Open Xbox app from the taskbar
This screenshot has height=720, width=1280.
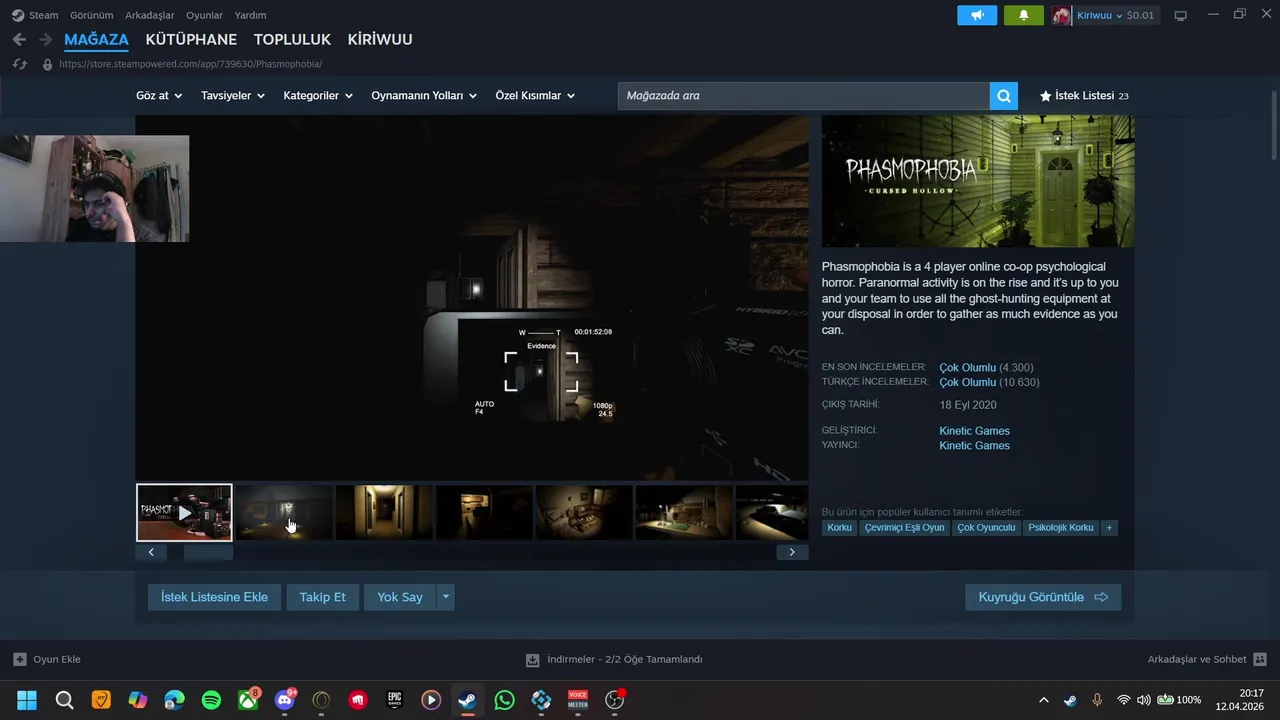pyautogui.click(x=248, y=700)
